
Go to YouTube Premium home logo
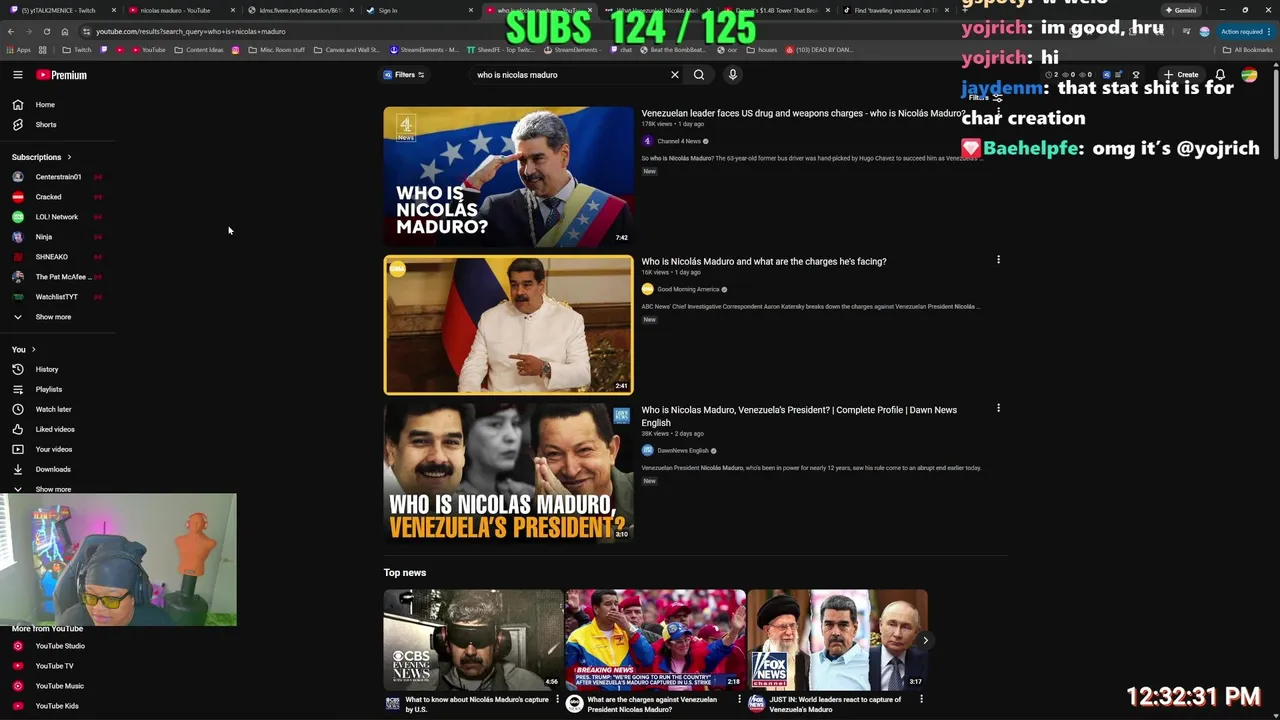tap(62, 75)
